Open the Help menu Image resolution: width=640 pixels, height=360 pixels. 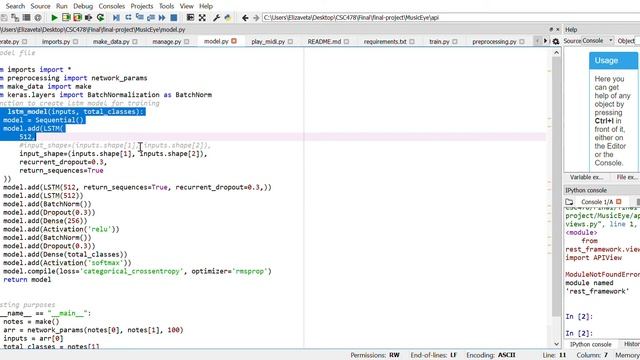point(206,6)
